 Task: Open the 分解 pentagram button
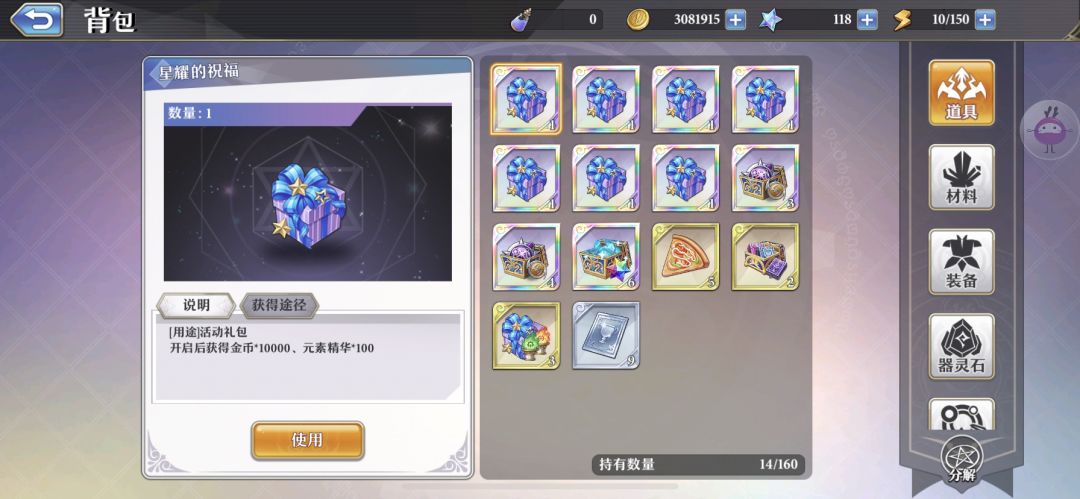pyautogui.click(x=962, y=460)
